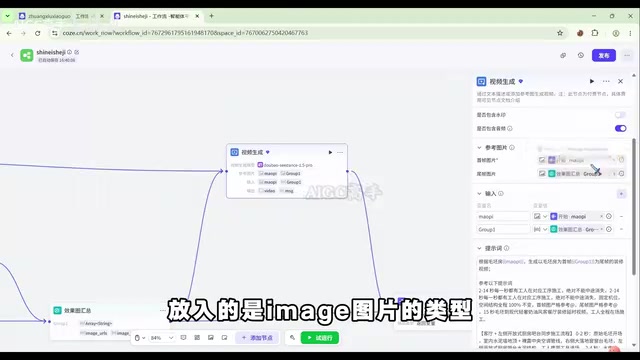
Task: Close the 视频生成 settings panel
Action: (x=620, y=82)
